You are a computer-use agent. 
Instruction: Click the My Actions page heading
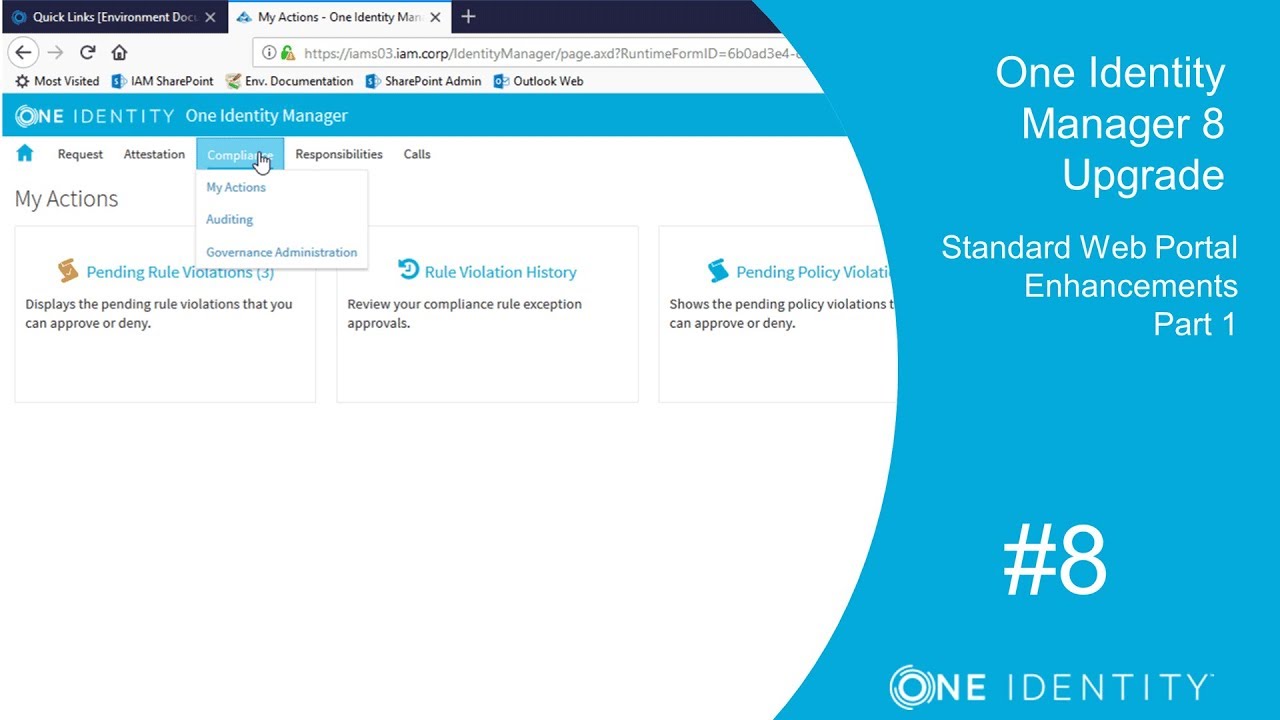(x=66, y=199)
